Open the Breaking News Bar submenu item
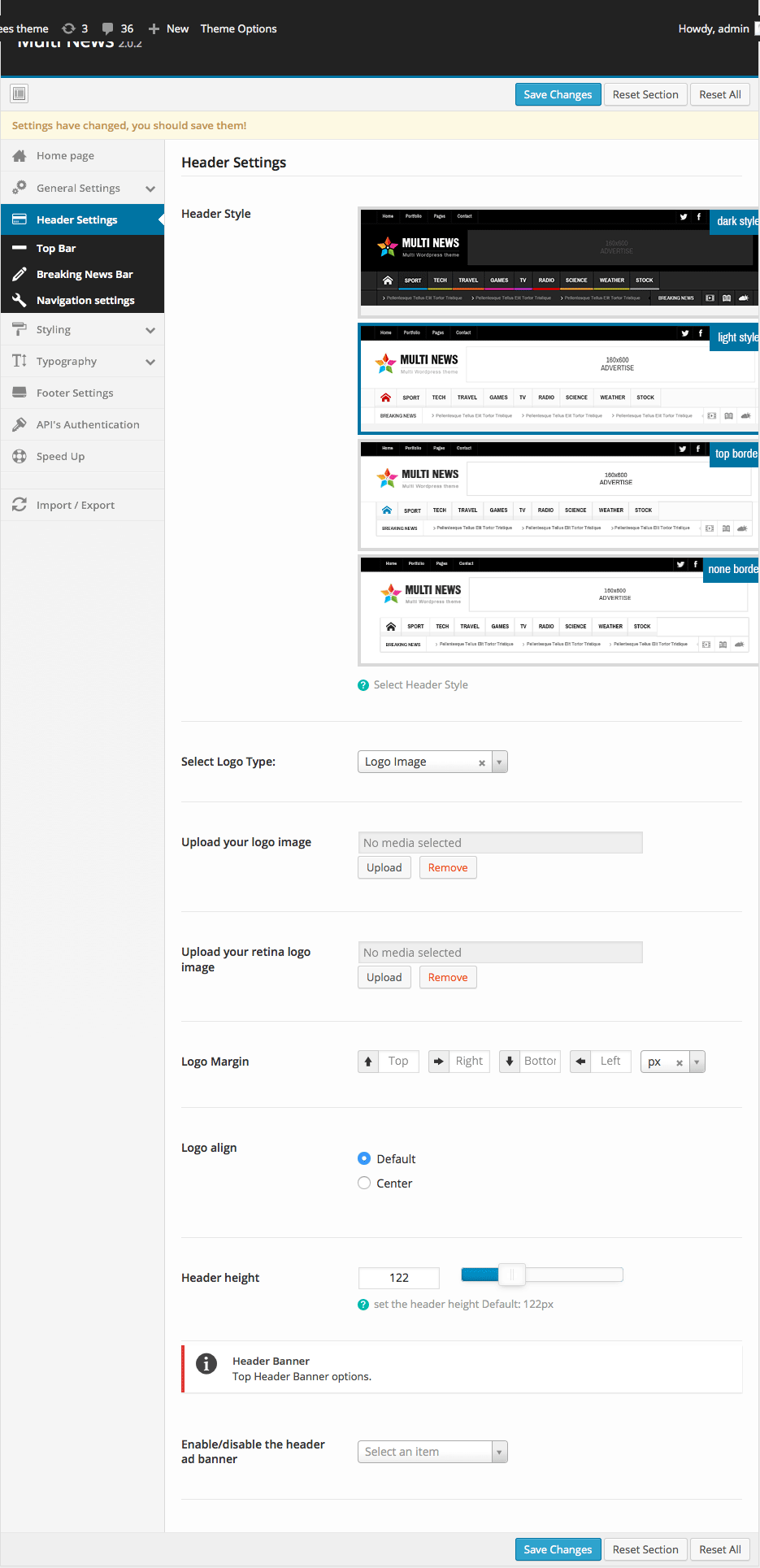This screenshot has width=760, height=1568. tap(85, 275)
